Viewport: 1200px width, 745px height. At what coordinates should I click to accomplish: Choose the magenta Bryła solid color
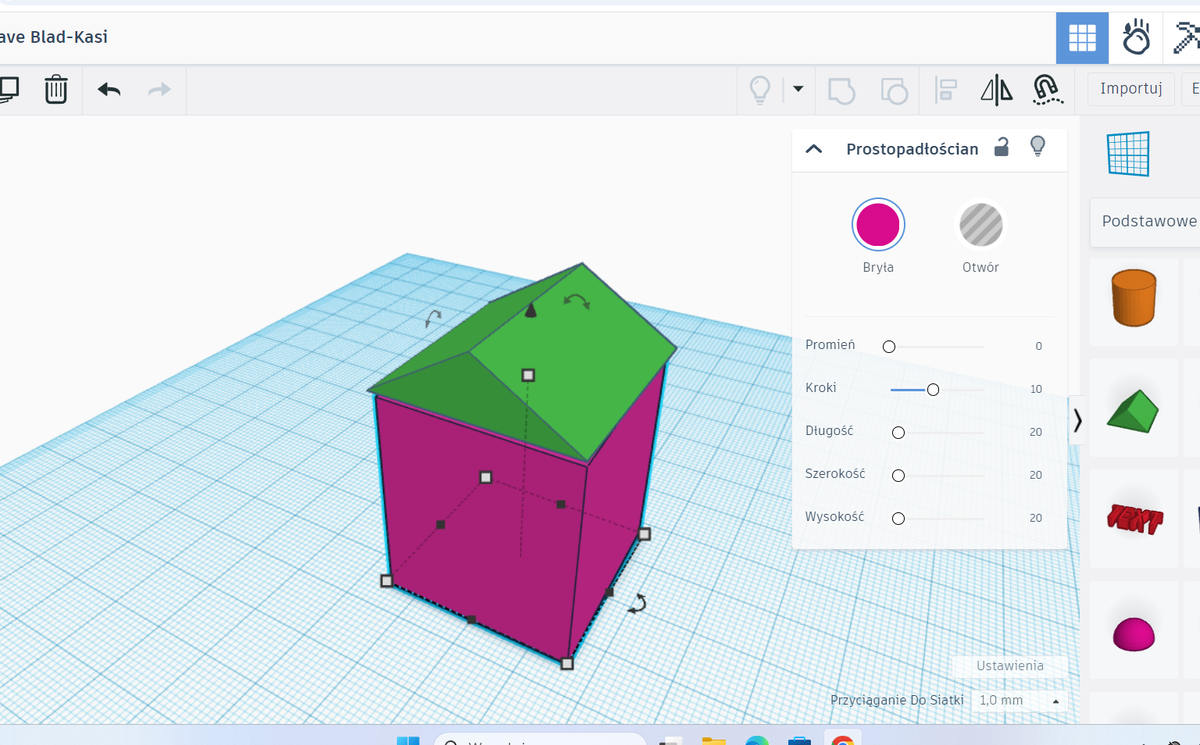878,224
